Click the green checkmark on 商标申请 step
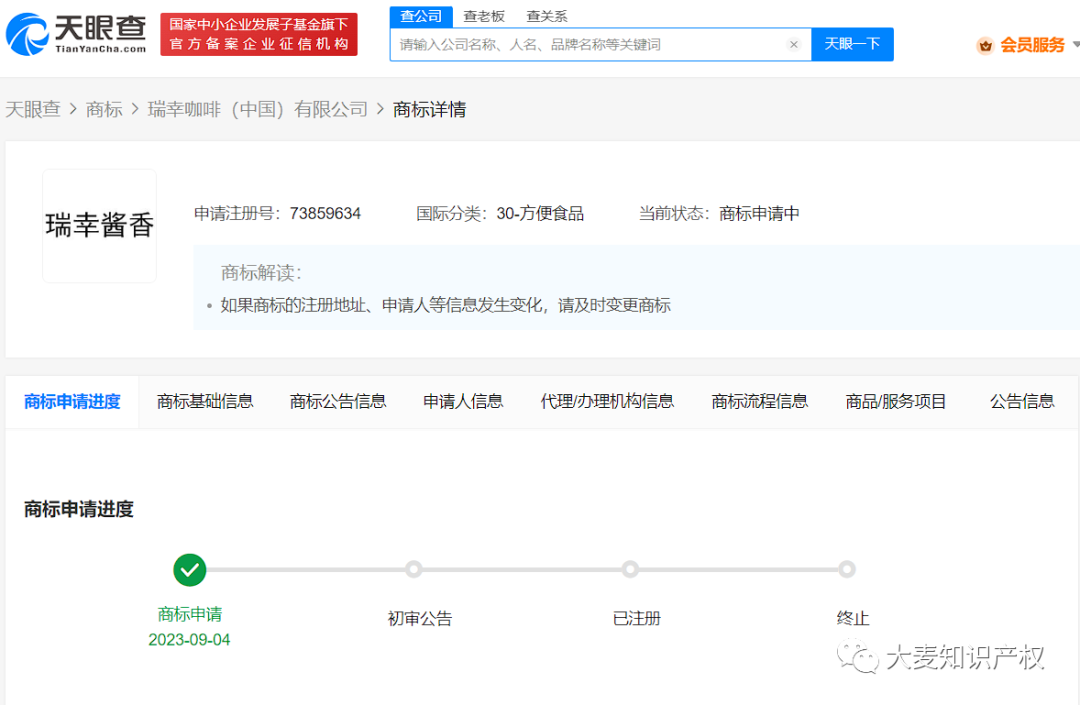 point(190,569)
